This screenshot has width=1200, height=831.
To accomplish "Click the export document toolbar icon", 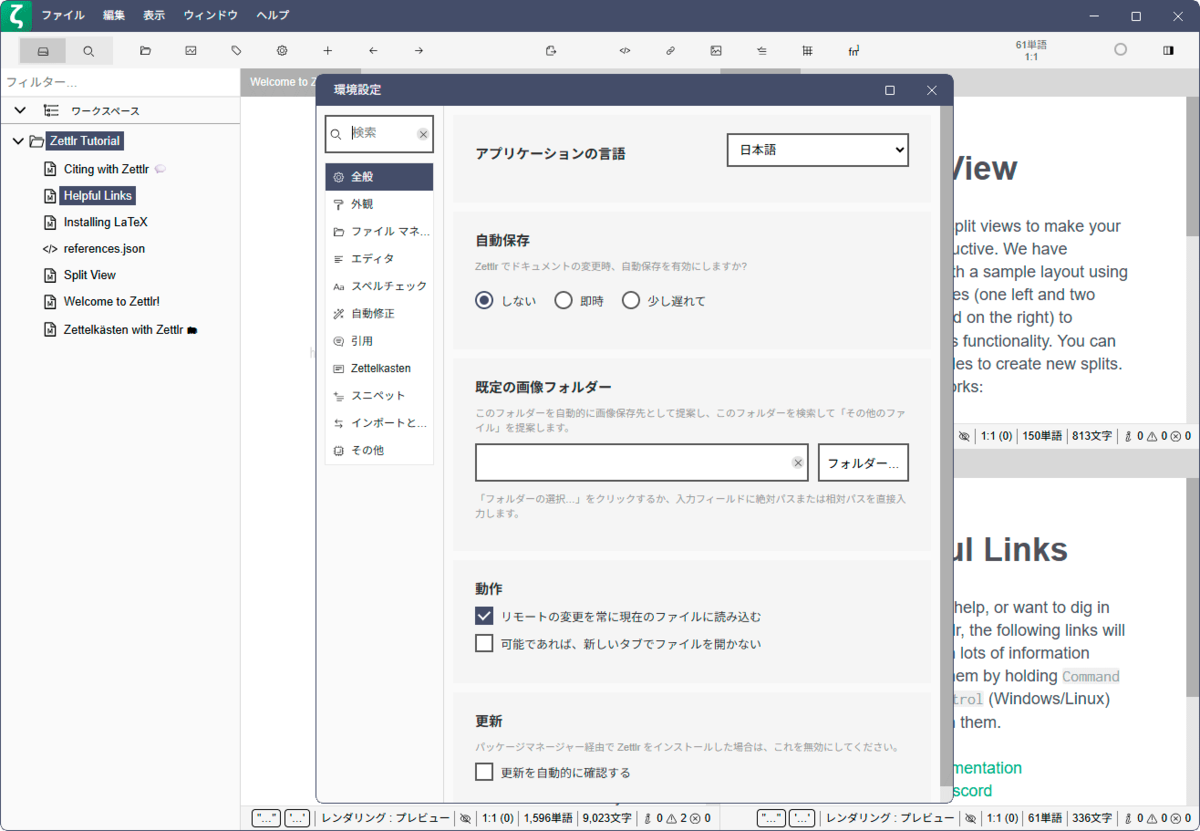I will click(x=551, y=51).
